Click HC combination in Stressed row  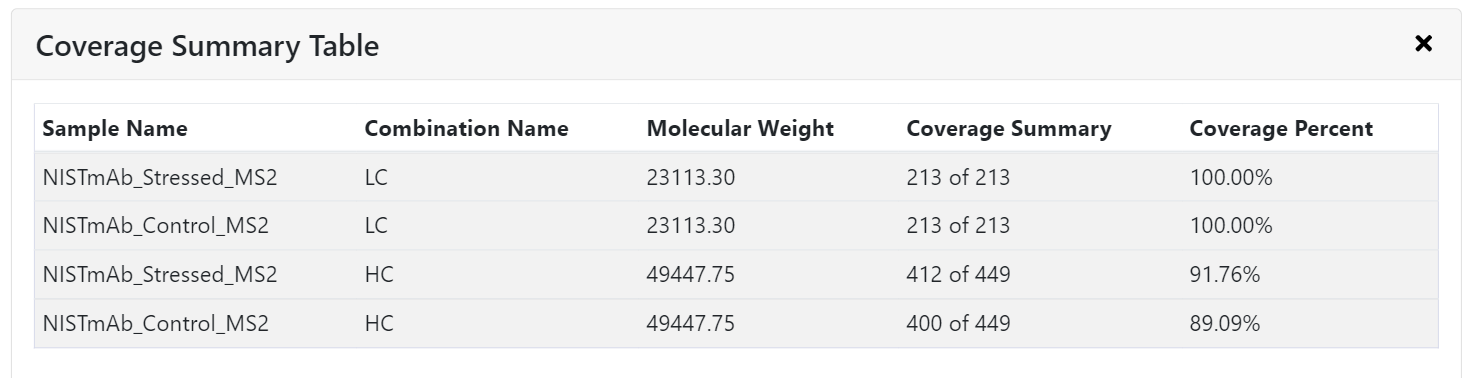tap(379, 275)
